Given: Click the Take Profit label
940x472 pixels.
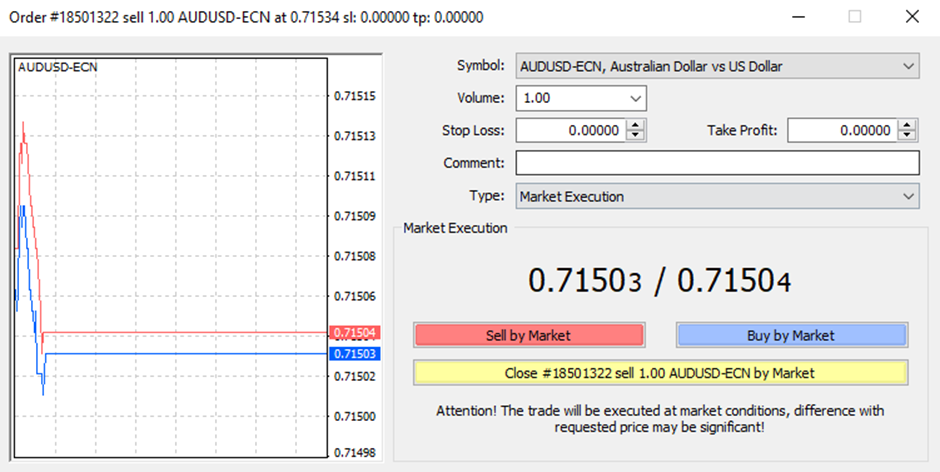Looking at the screenshot, I should 742,131.
